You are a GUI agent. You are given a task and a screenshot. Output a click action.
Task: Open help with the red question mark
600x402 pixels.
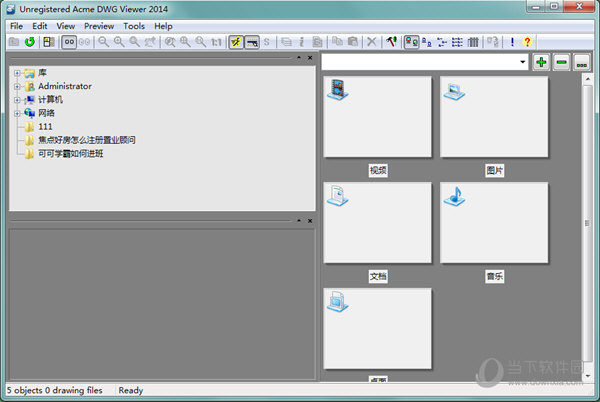(527, 42)
